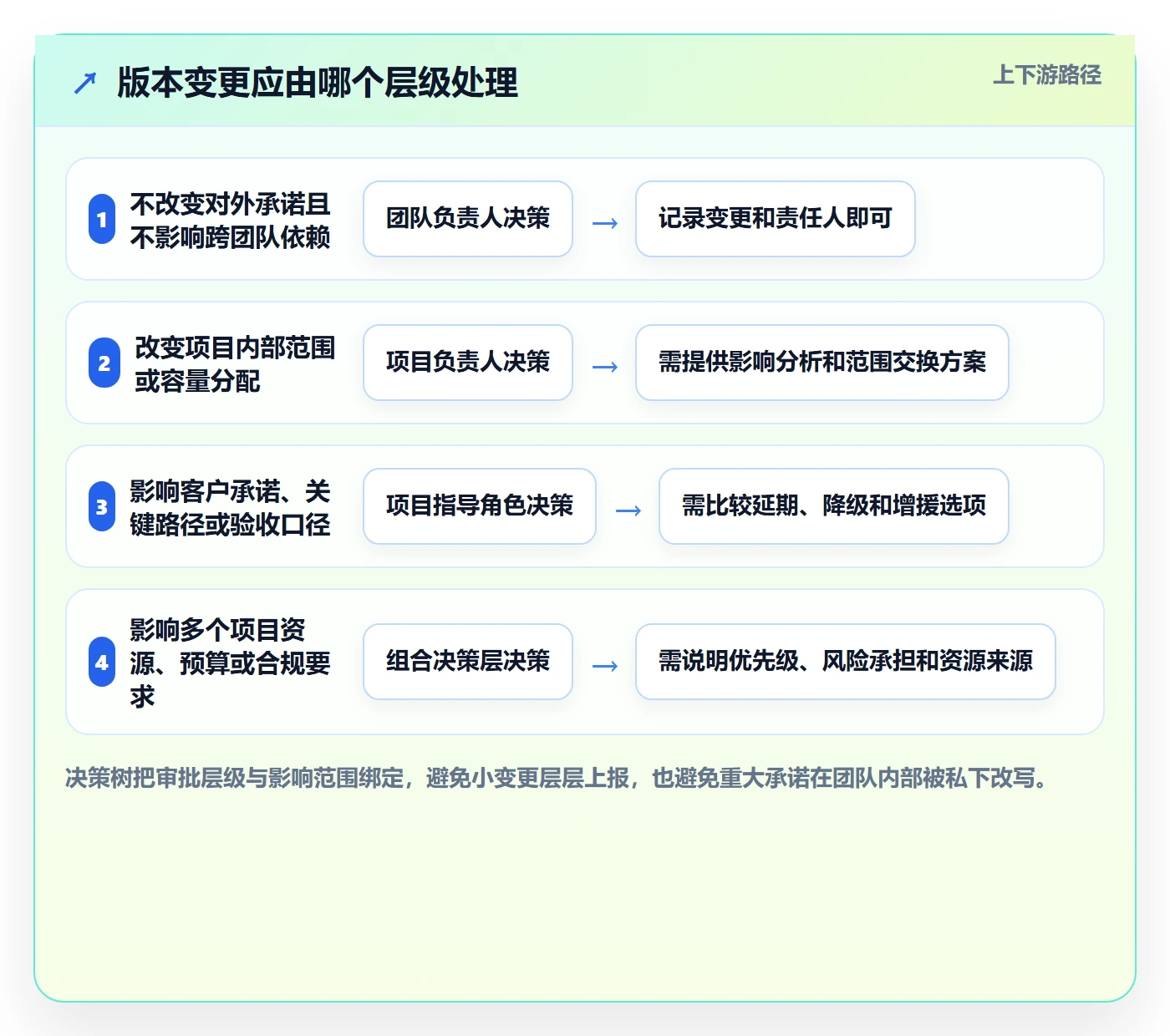
Task: Open the 记录变更和责任人即可 outcome box
Action: (776, 219)
